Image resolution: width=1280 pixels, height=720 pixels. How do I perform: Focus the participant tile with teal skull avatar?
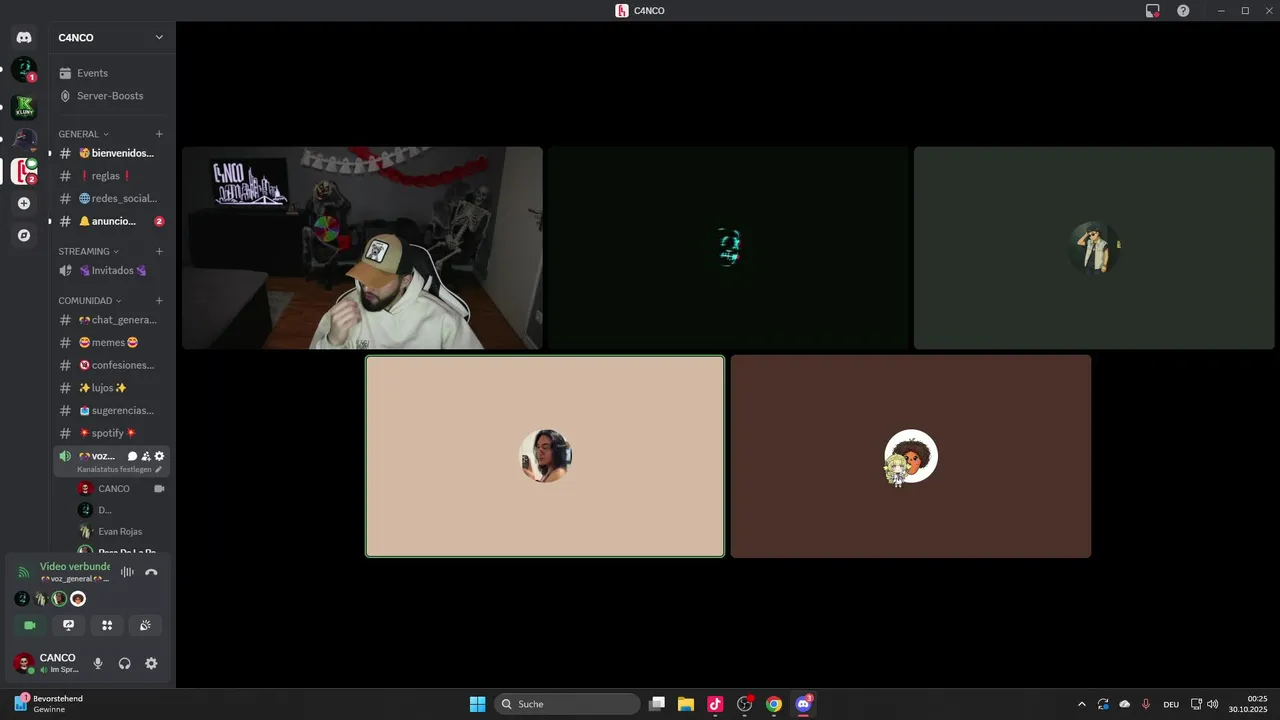point(728,248)
